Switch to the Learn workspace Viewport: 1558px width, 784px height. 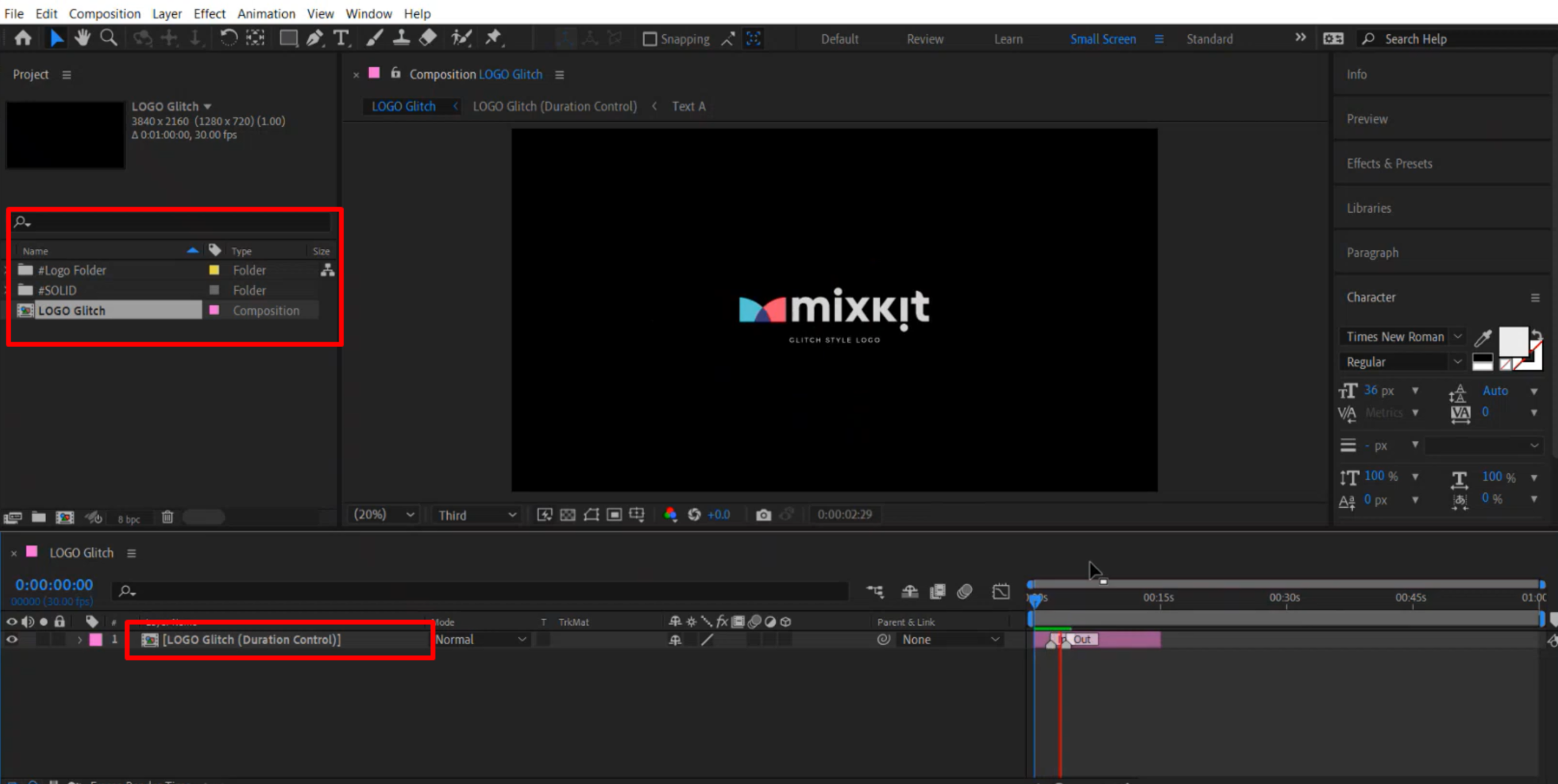[1007, 38]
